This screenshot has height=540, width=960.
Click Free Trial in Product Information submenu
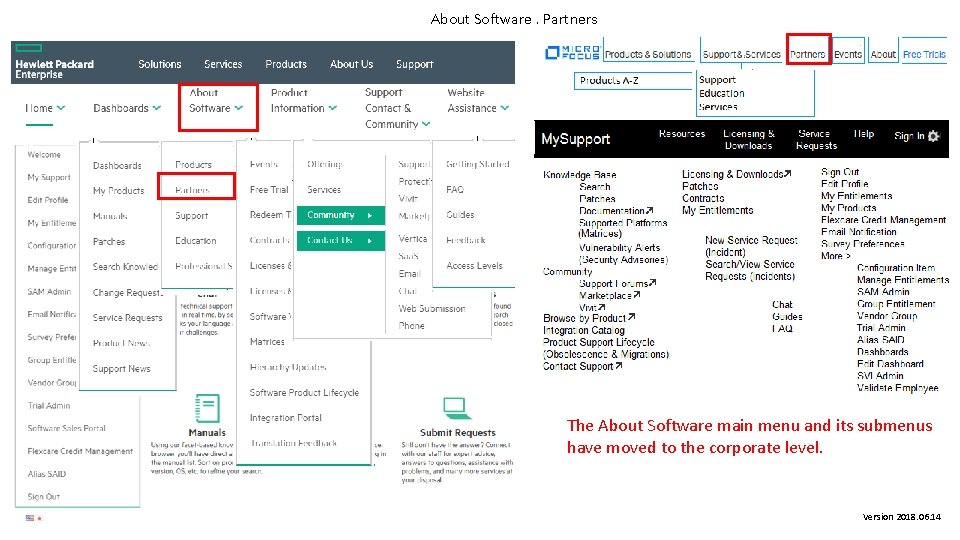(269, 190)
